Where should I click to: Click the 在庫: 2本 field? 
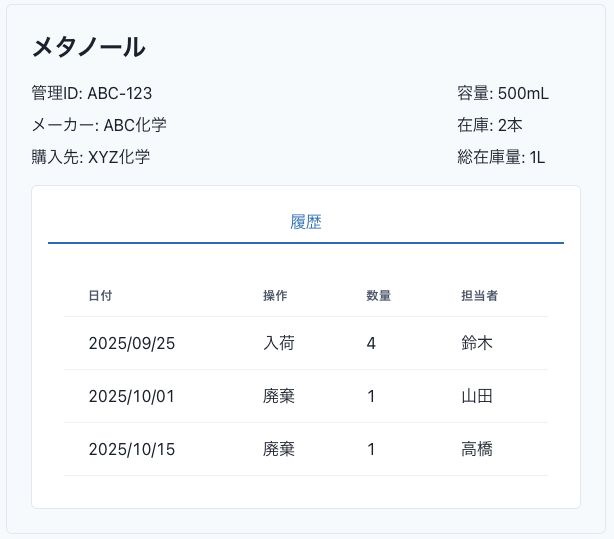click(x=489, y=125)
